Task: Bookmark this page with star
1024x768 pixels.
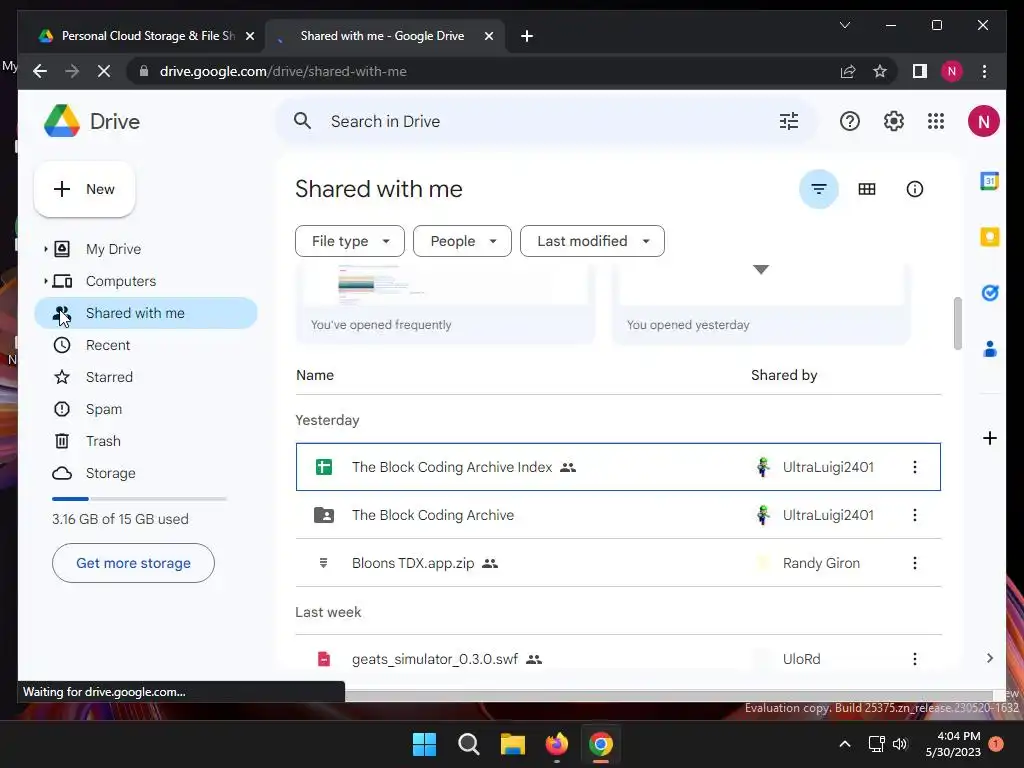Action: click(880, 71)
